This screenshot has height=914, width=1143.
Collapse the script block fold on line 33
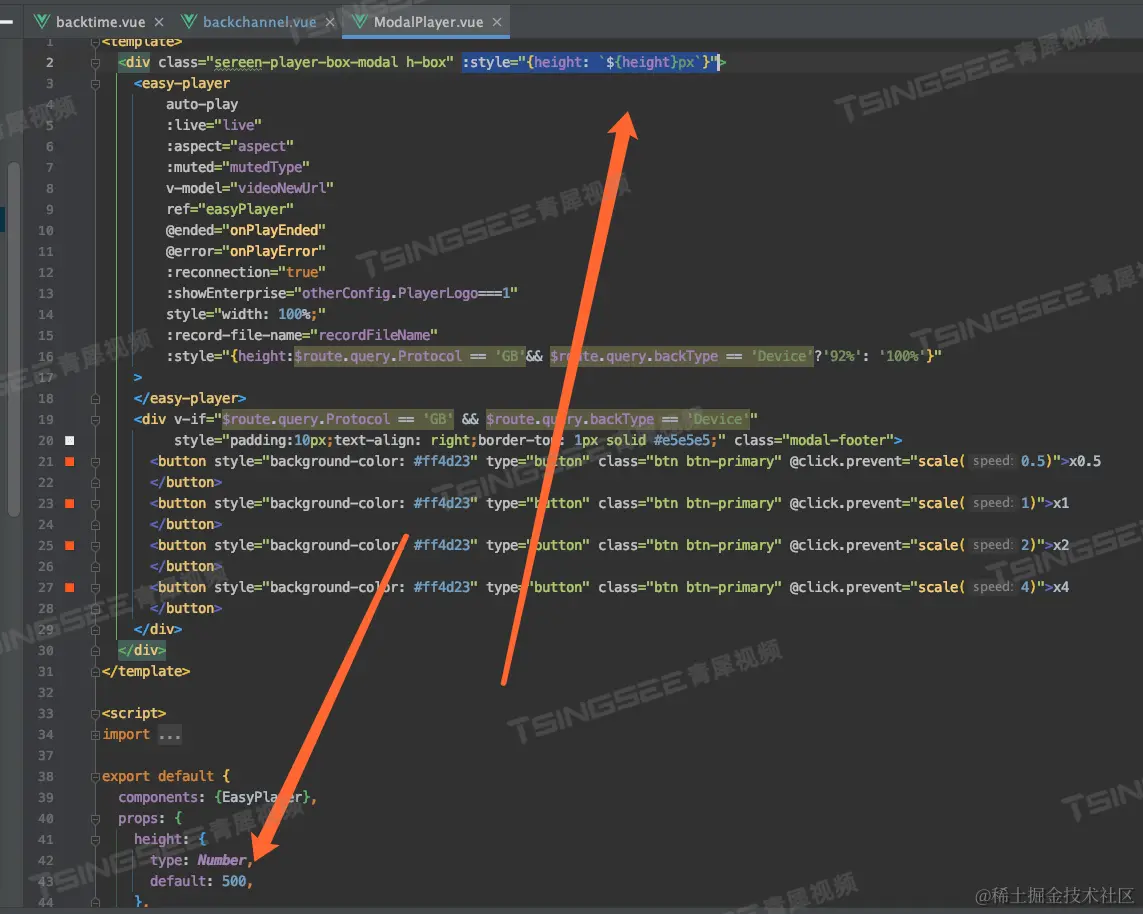click(95, 714)
